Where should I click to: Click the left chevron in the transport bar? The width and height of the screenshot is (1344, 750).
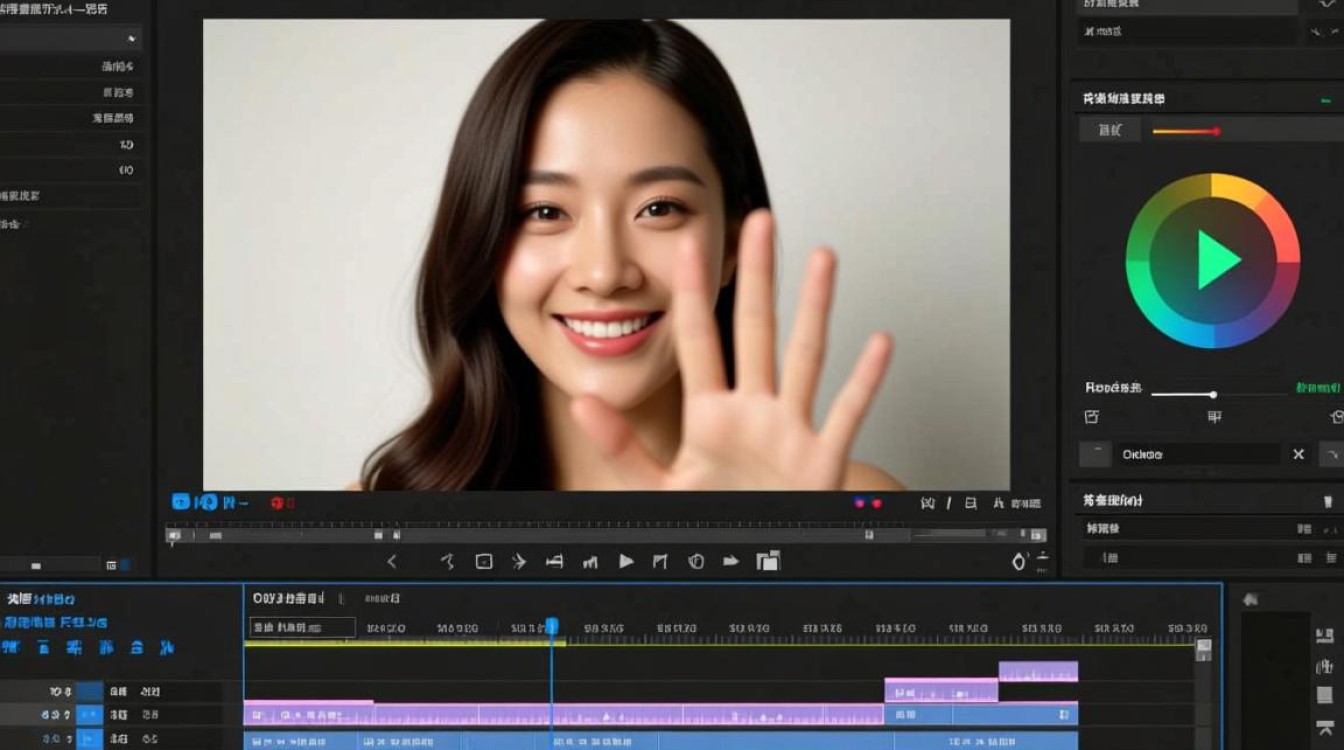point(392,562)
